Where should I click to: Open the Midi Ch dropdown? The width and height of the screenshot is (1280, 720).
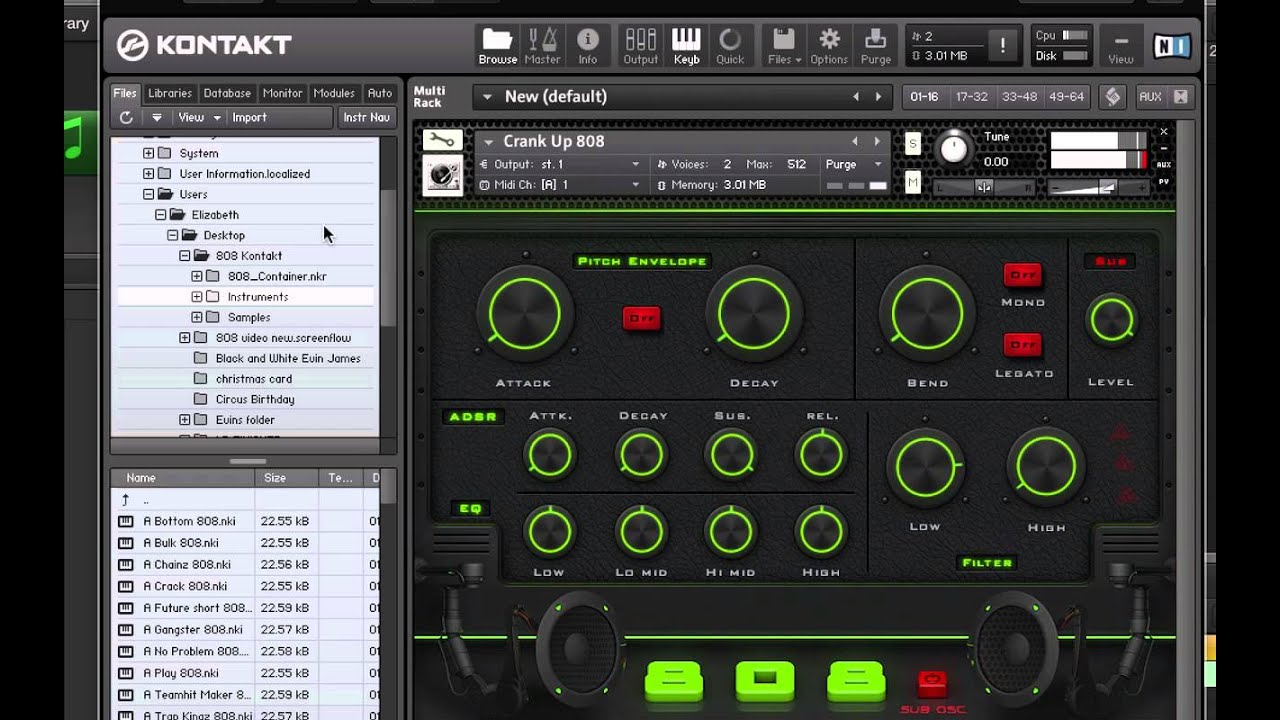point(560,185)
